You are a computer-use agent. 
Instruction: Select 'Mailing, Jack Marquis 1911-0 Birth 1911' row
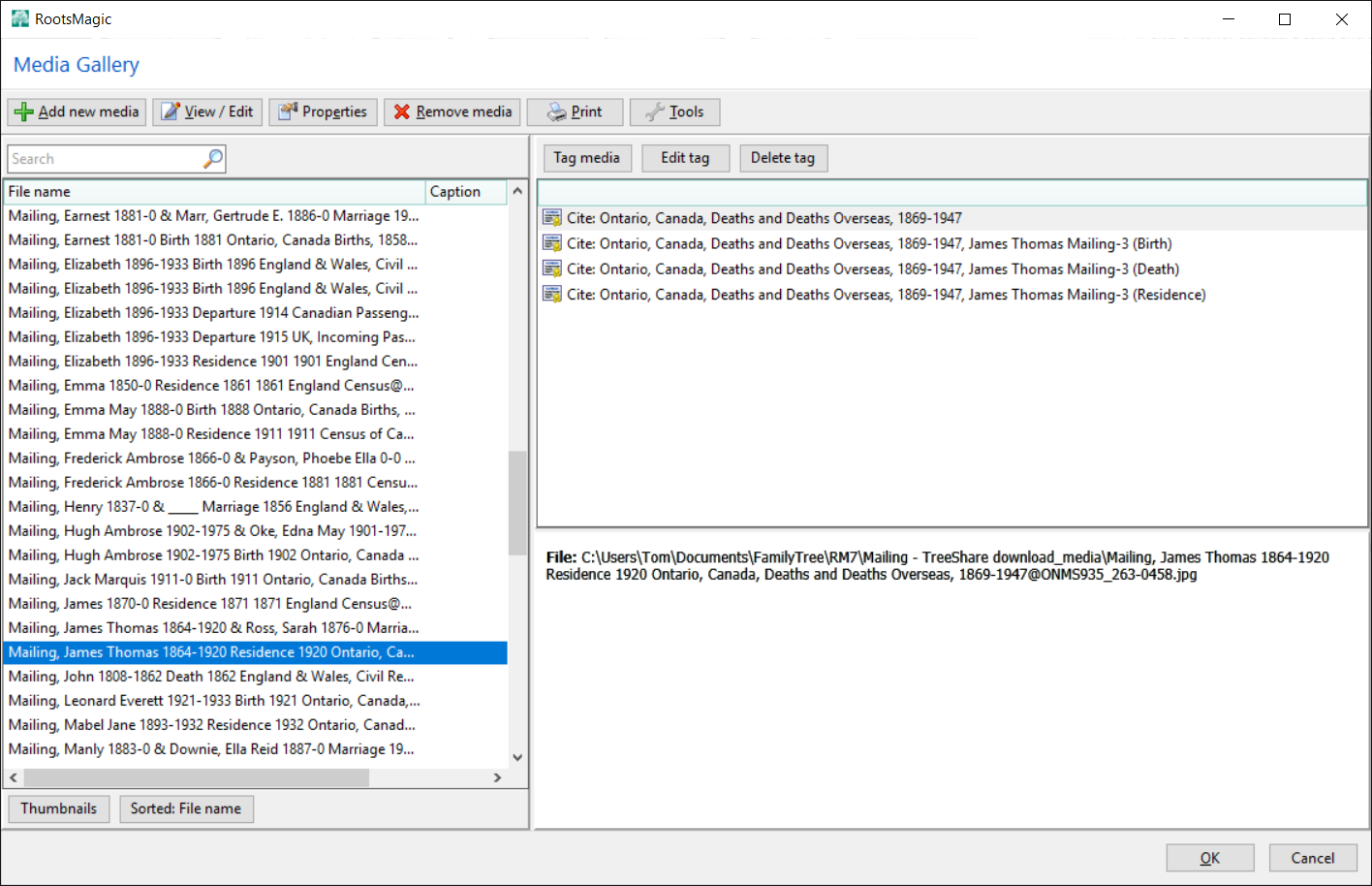pyautogui.click(x=255, y=580)
